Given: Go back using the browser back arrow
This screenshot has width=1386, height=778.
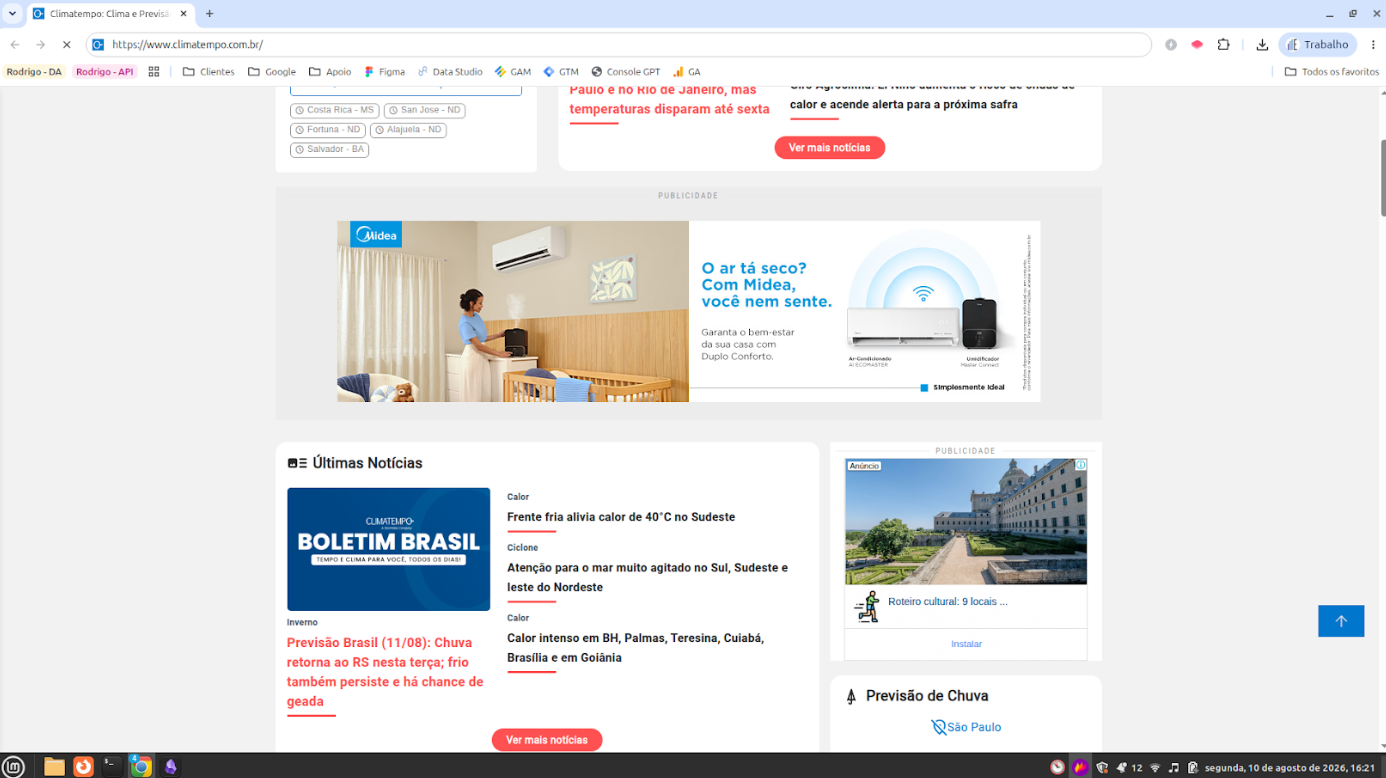Looking at the screenshot, I should 15,44.
